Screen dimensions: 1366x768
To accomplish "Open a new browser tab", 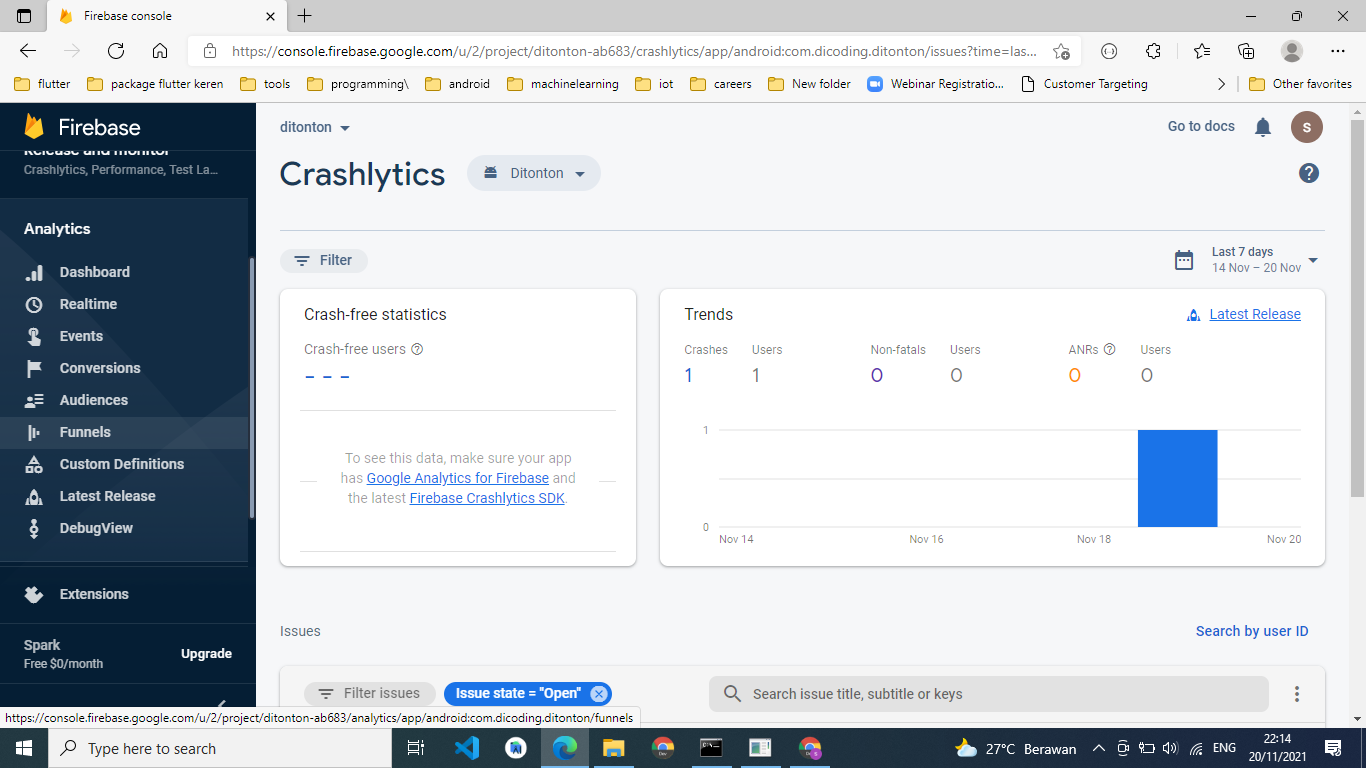I will click(305, 16).
